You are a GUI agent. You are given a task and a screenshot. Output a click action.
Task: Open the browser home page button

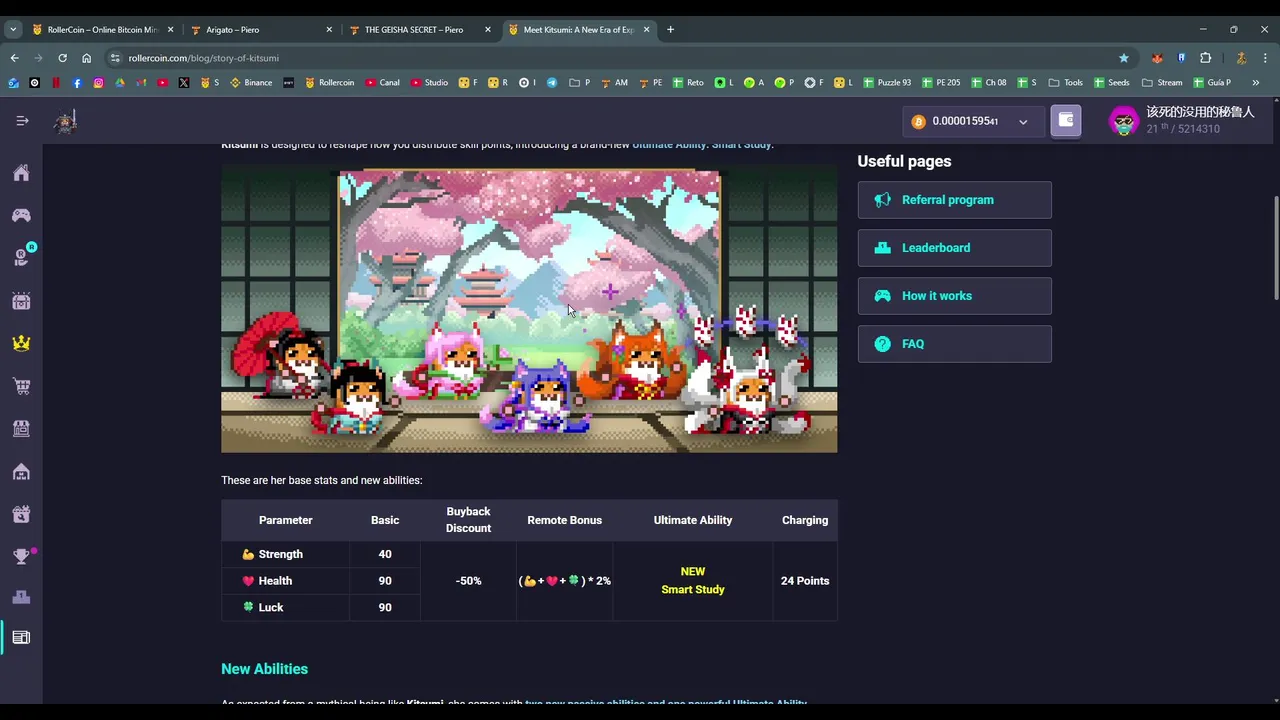click(86, 58)
